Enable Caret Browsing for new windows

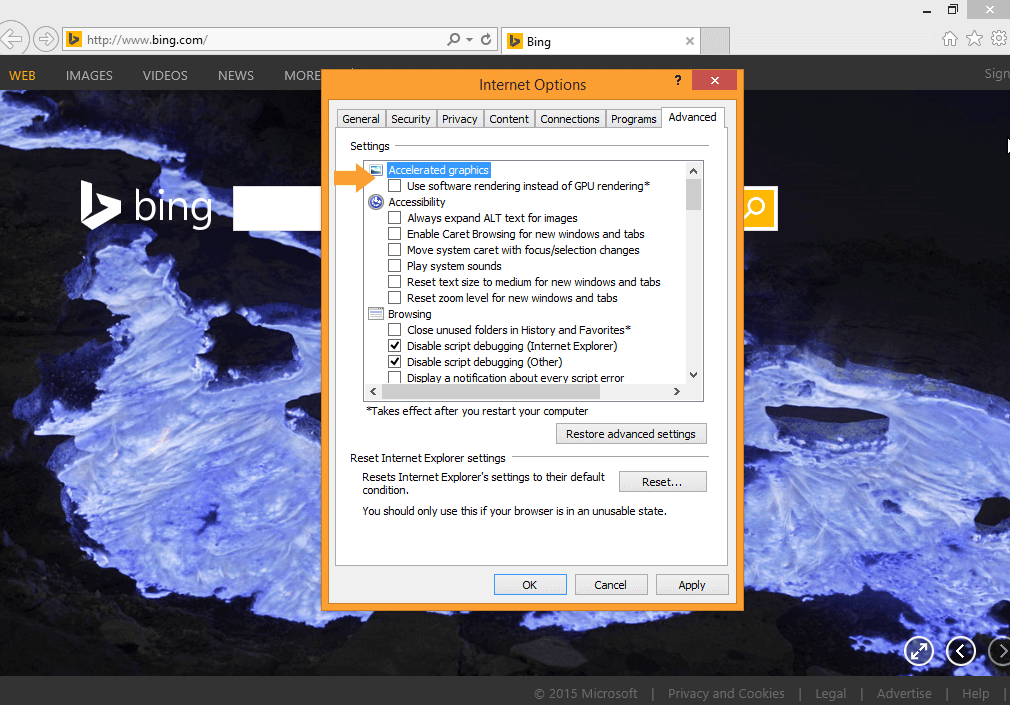click(x=395, y=234)
